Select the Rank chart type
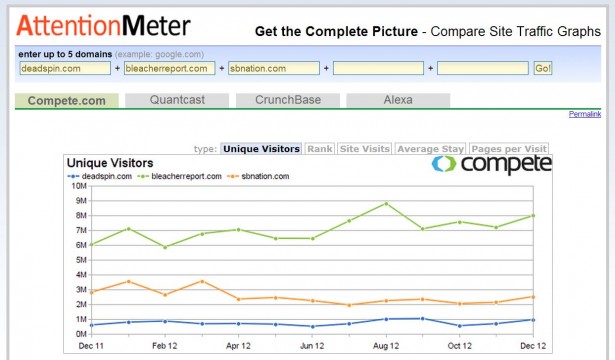The width and height of the screenshot is (615, 360). tap(320, 149)
